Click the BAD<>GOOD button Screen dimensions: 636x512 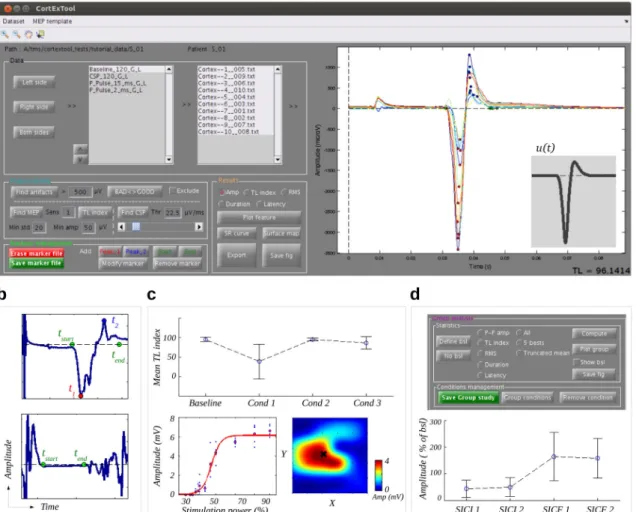[134, 191]
